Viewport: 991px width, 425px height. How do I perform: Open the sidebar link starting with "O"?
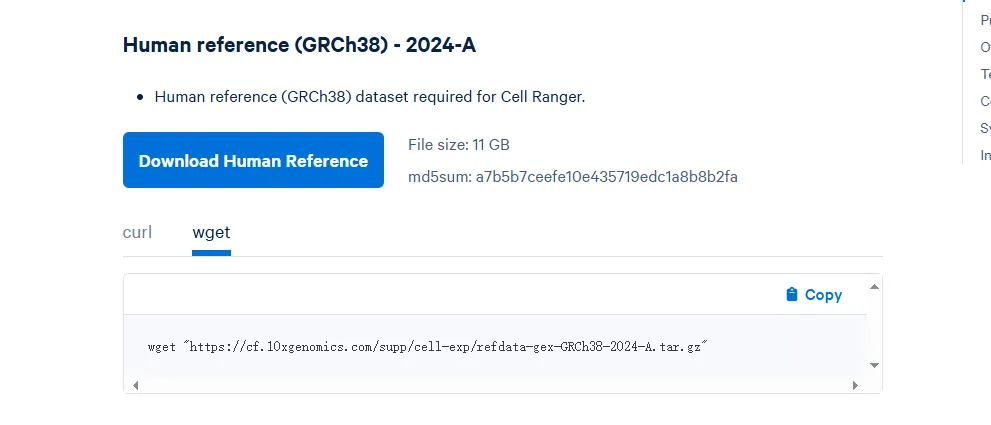pos(985,46)
